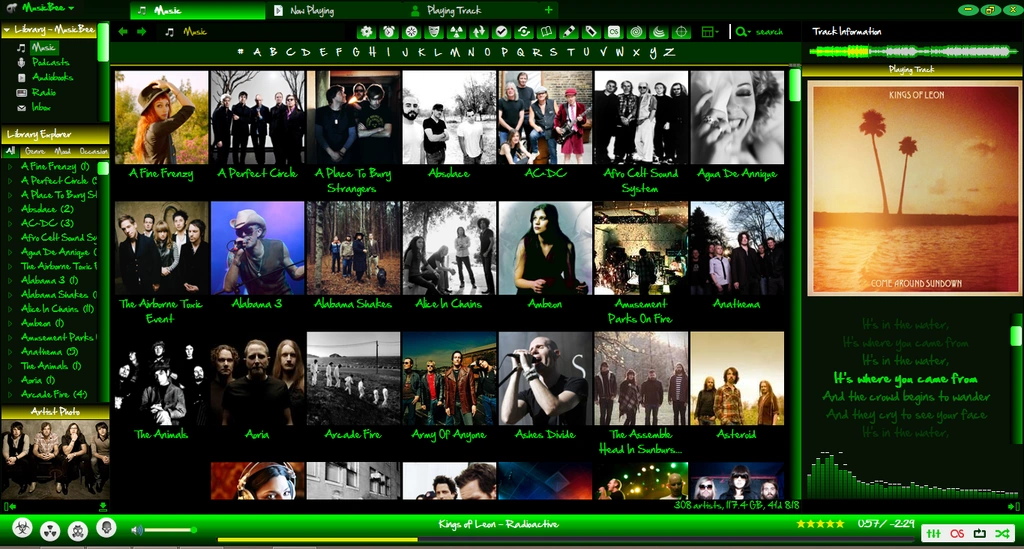The width and height of the screenshot is (1024, 549).
Task: Click the crosshair target toolbar icon
Action: tap(682, 32)
